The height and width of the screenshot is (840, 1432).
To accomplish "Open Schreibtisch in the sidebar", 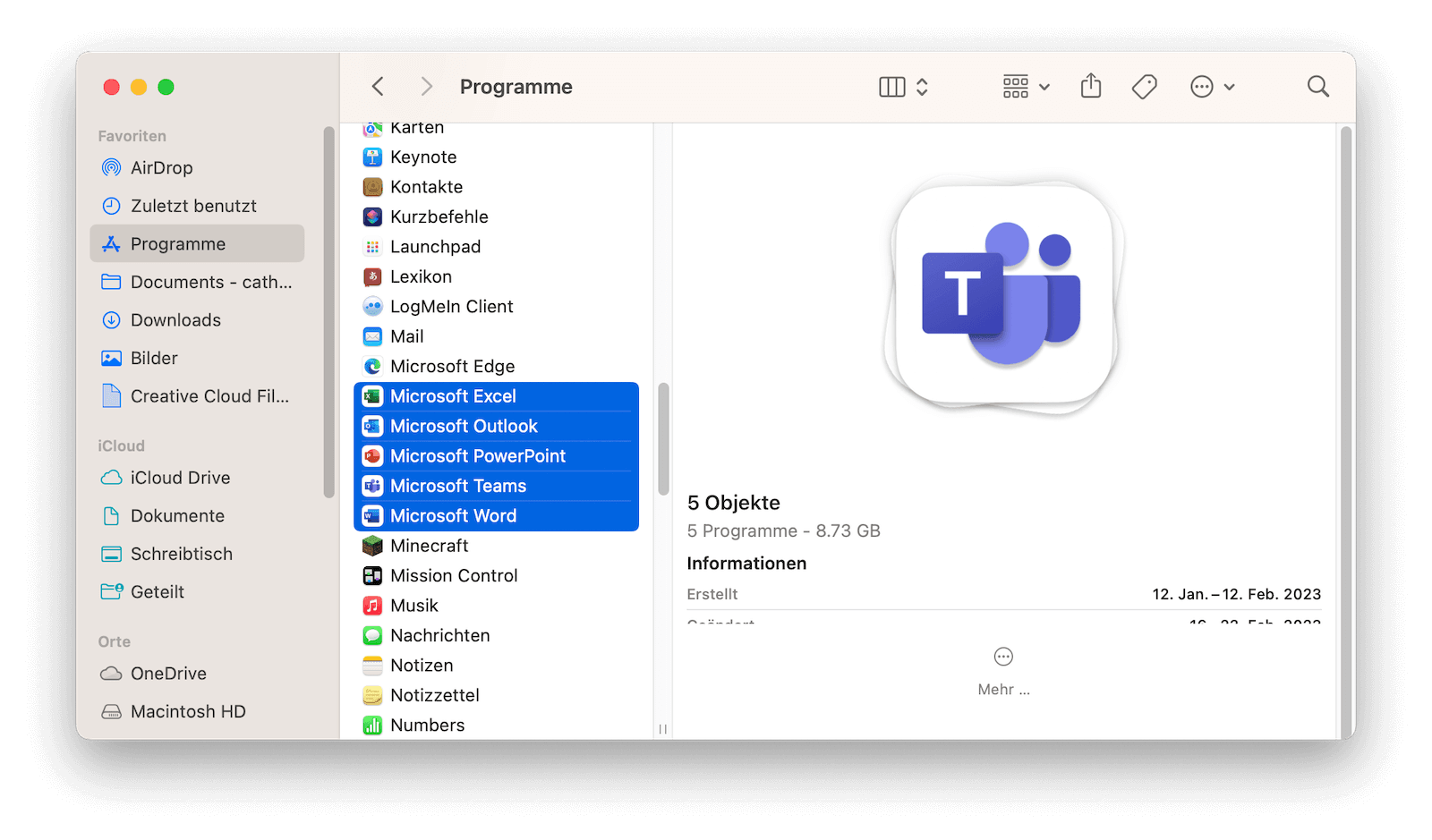I will (x=197, y=554).
